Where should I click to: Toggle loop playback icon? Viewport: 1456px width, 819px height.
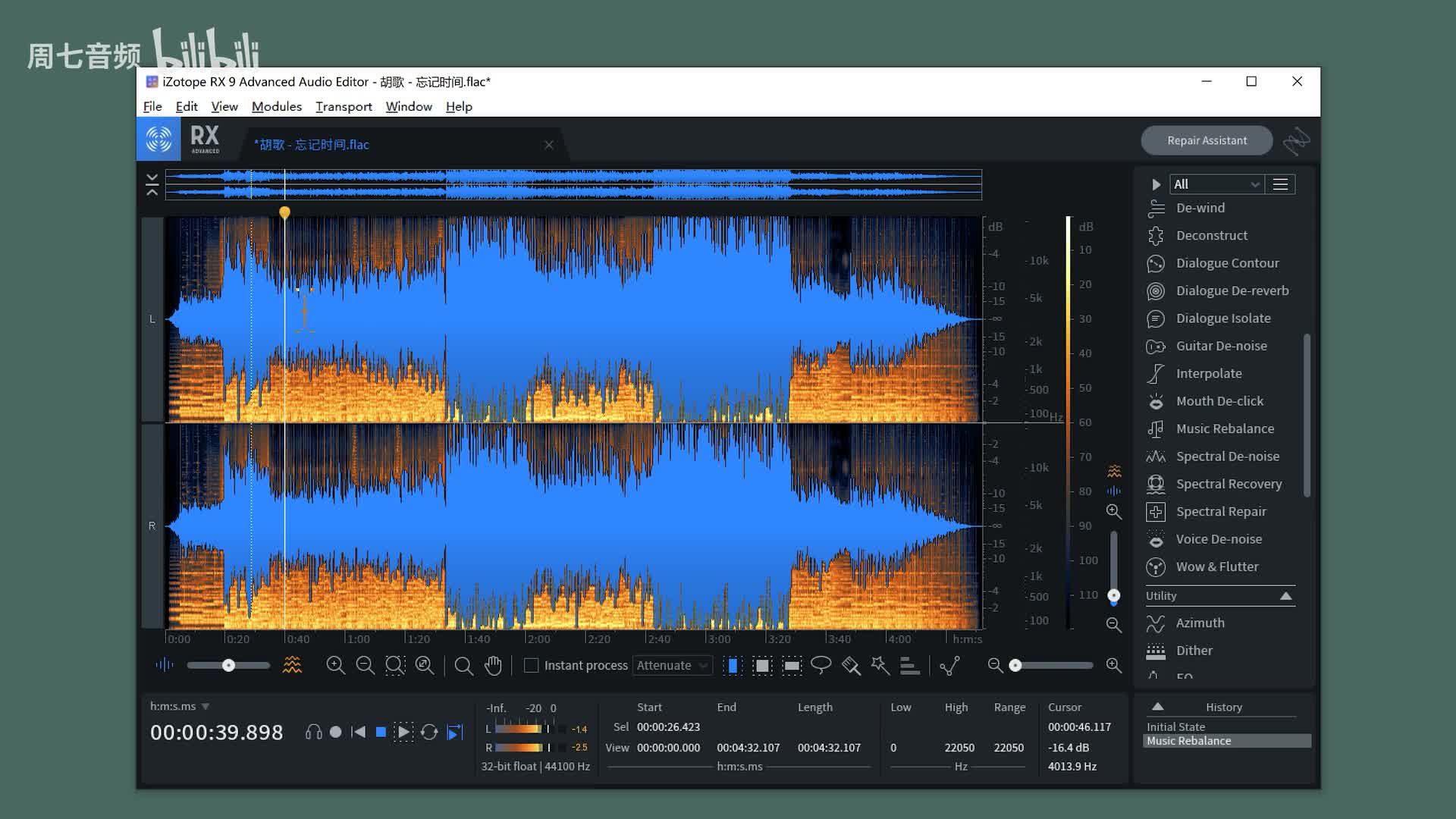coord(429,732)
